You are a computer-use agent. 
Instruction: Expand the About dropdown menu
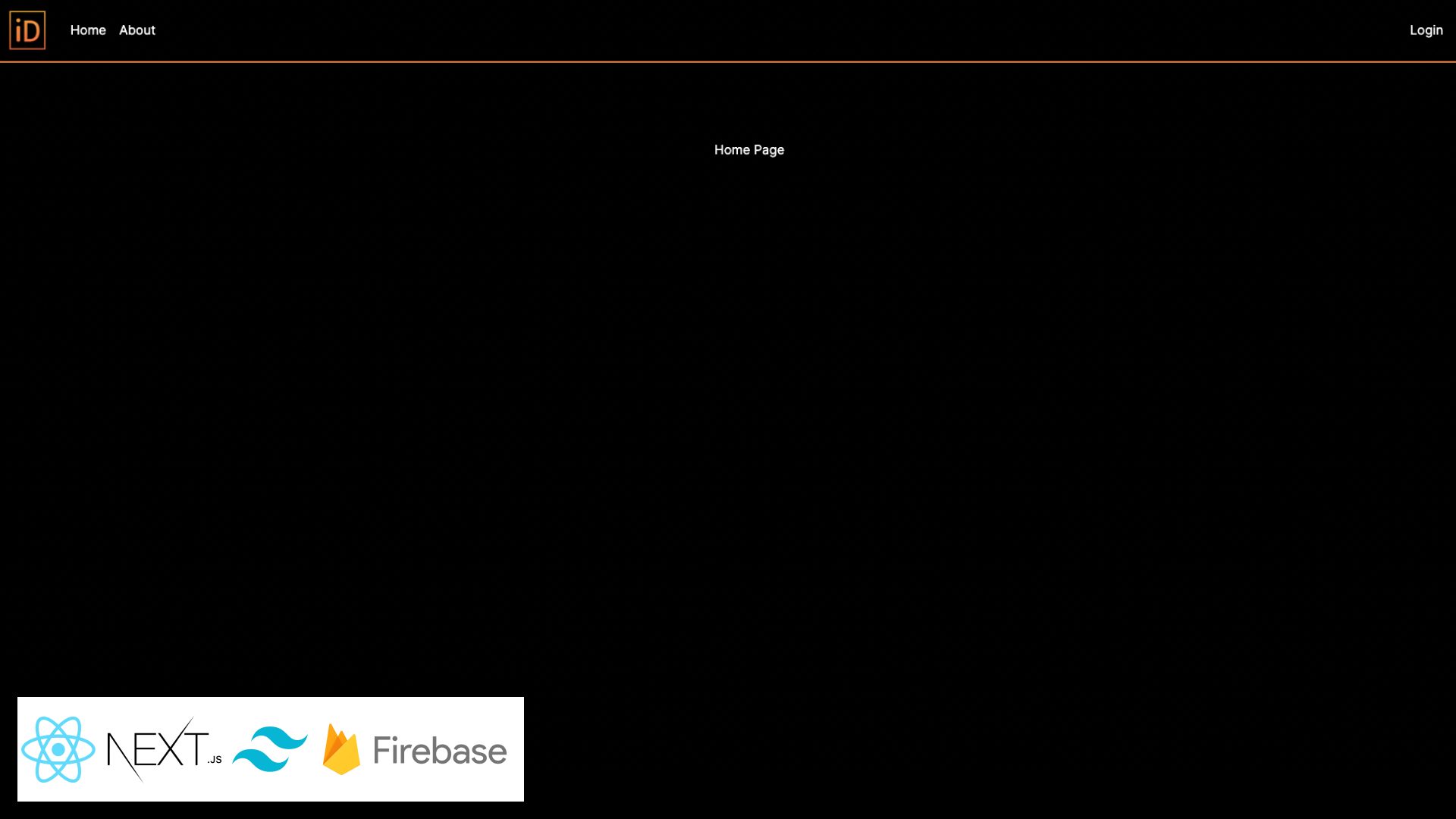click(x=137, y=30)
